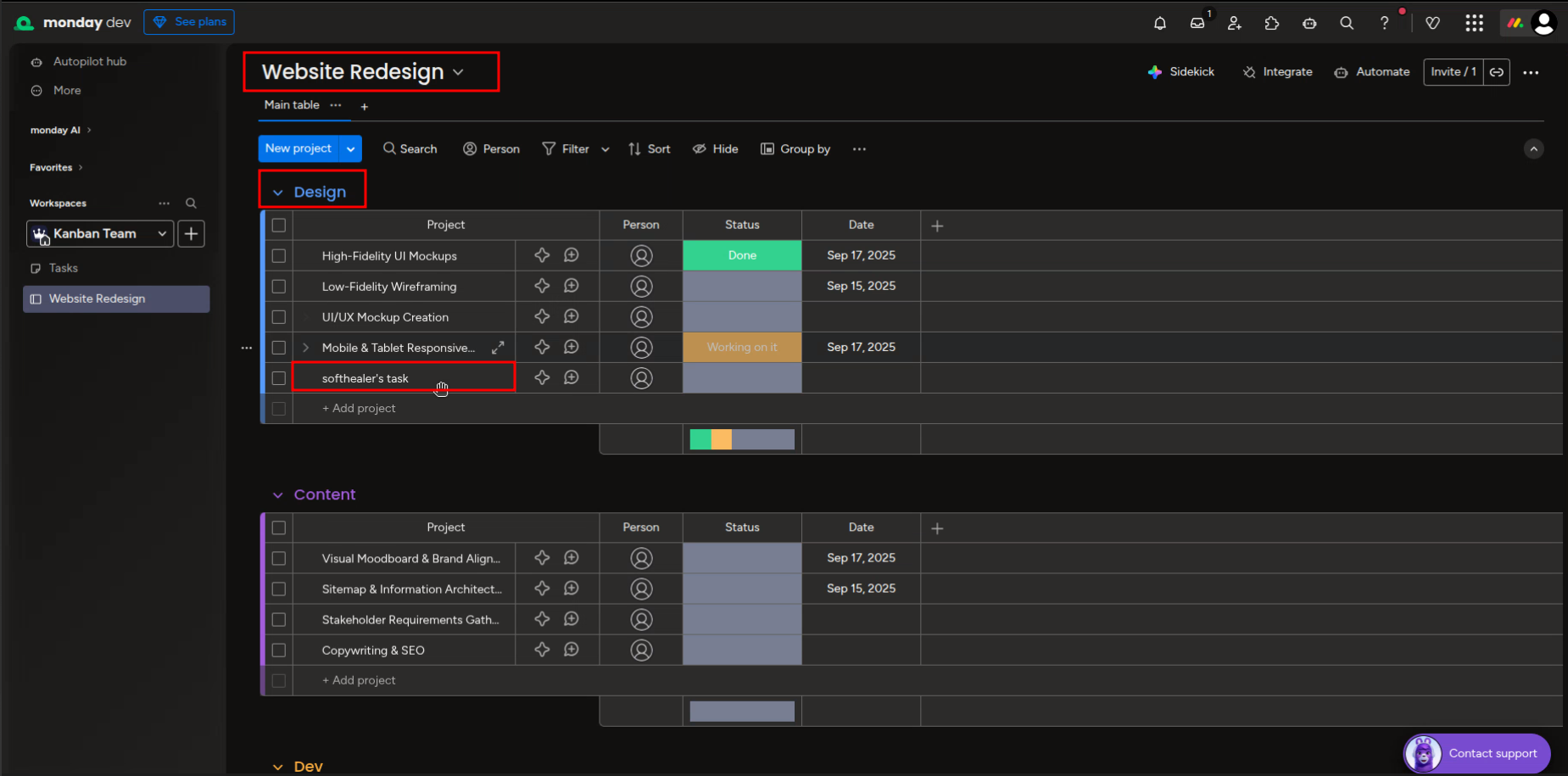
Task: Open Done status cell for High-Fidelity Mockups
Action: click(x=742, y=255)
